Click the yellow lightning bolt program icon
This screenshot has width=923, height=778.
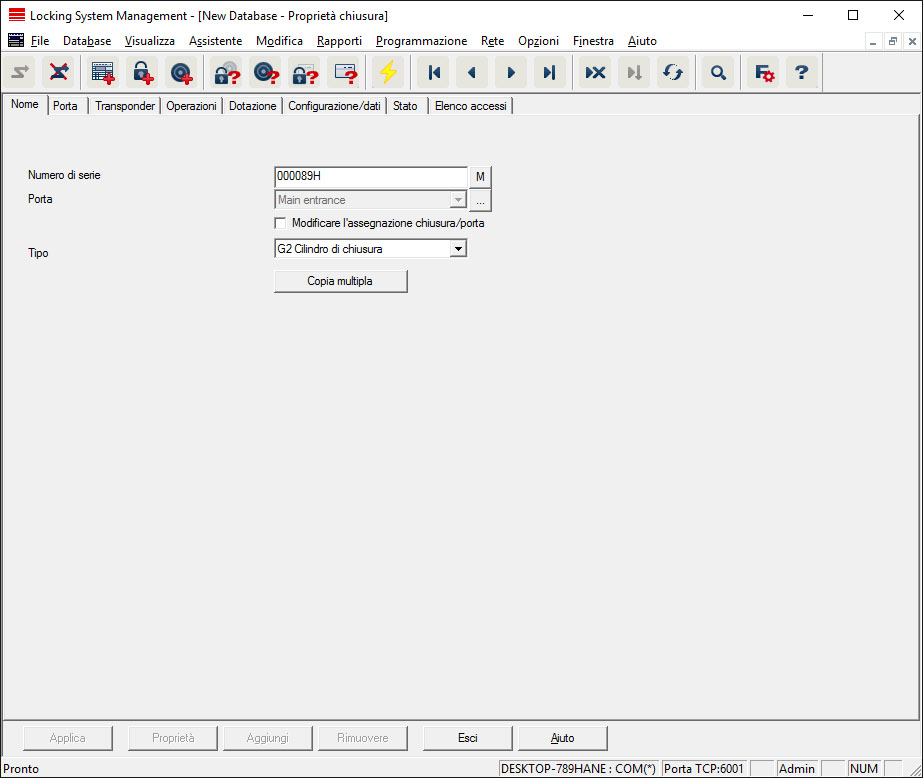[387, 73]
